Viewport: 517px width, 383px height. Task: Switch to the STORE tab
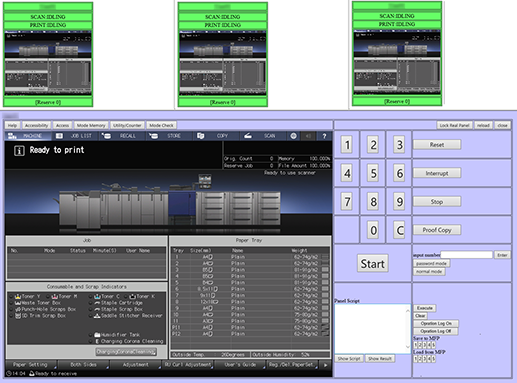point(169,136)
